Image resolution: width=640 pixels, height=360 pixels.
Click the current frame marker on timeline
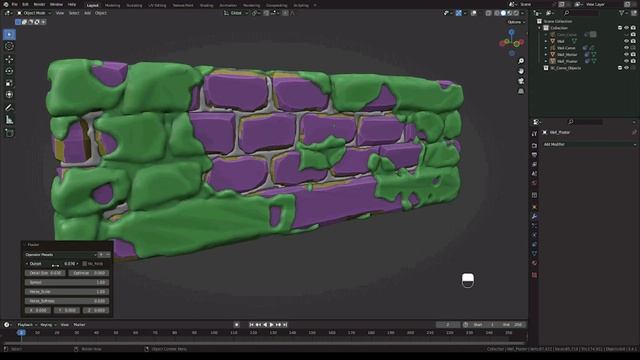click(21, 333)
